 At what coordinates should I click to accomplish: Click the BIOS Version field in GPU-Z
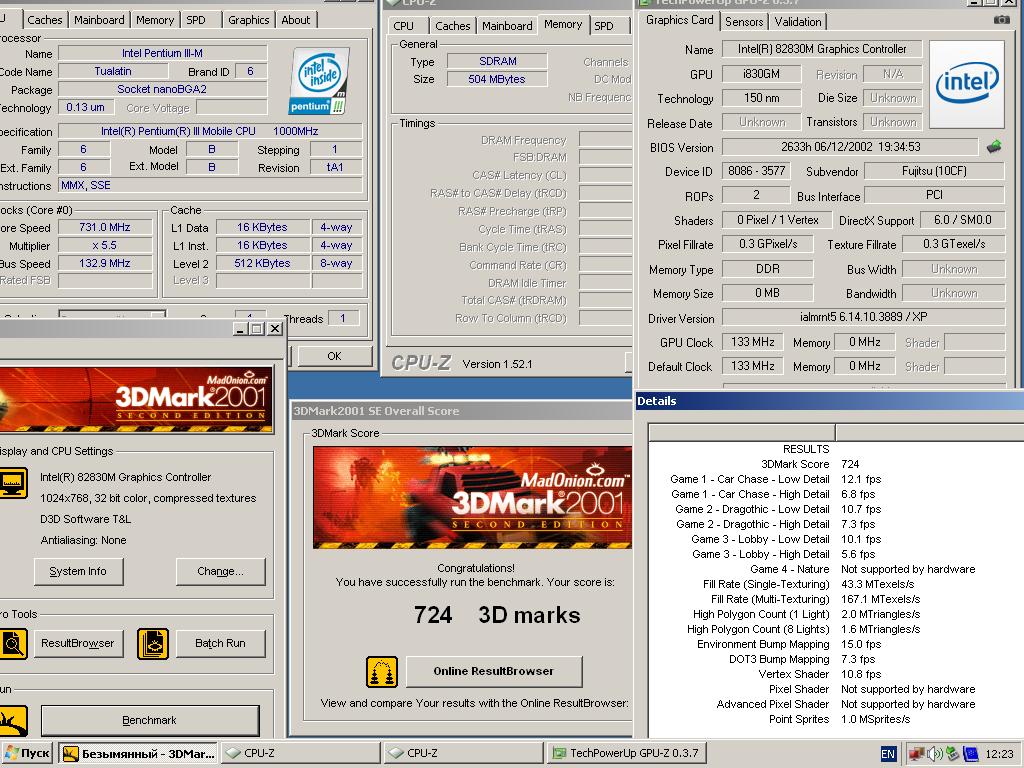[850, 147]
